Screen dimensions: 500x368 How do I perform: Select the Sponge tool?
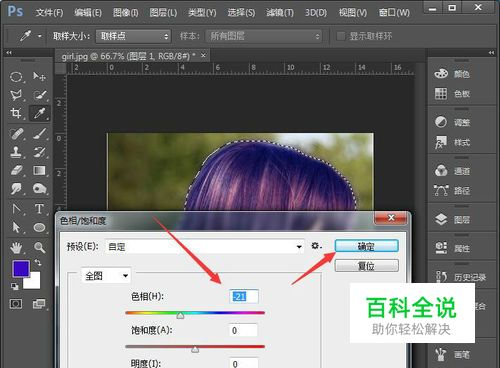pos(40,189)
